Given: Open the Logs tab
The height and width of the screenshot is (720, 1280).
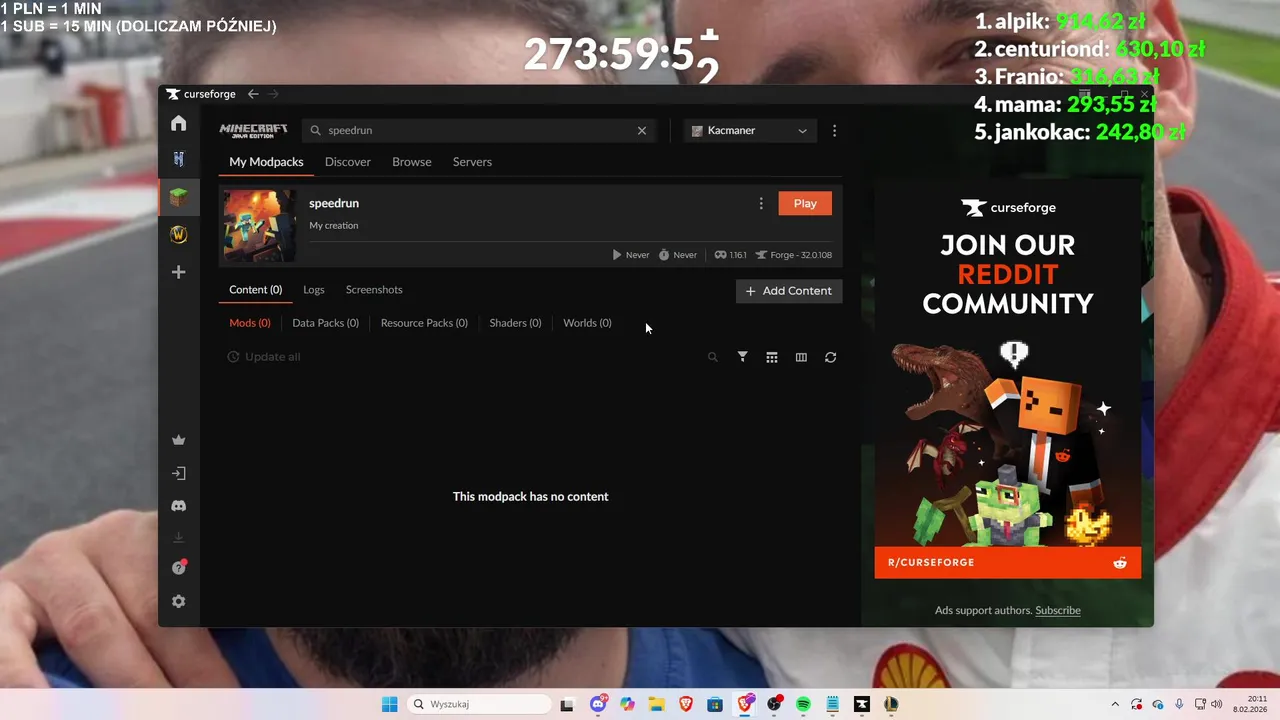Looking at the screenshot, I should (x=314, y=290).
